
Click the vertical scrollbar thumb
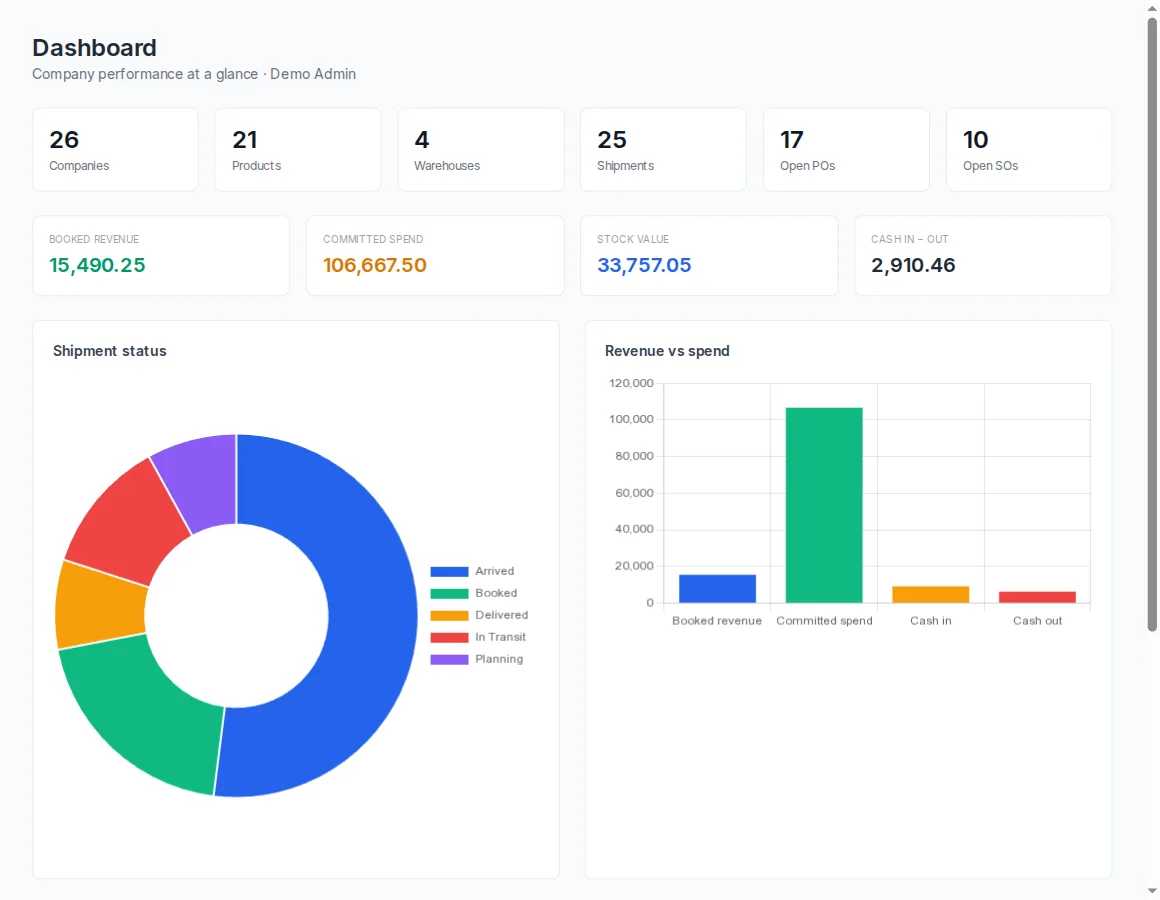click(x=1152, y=325)
